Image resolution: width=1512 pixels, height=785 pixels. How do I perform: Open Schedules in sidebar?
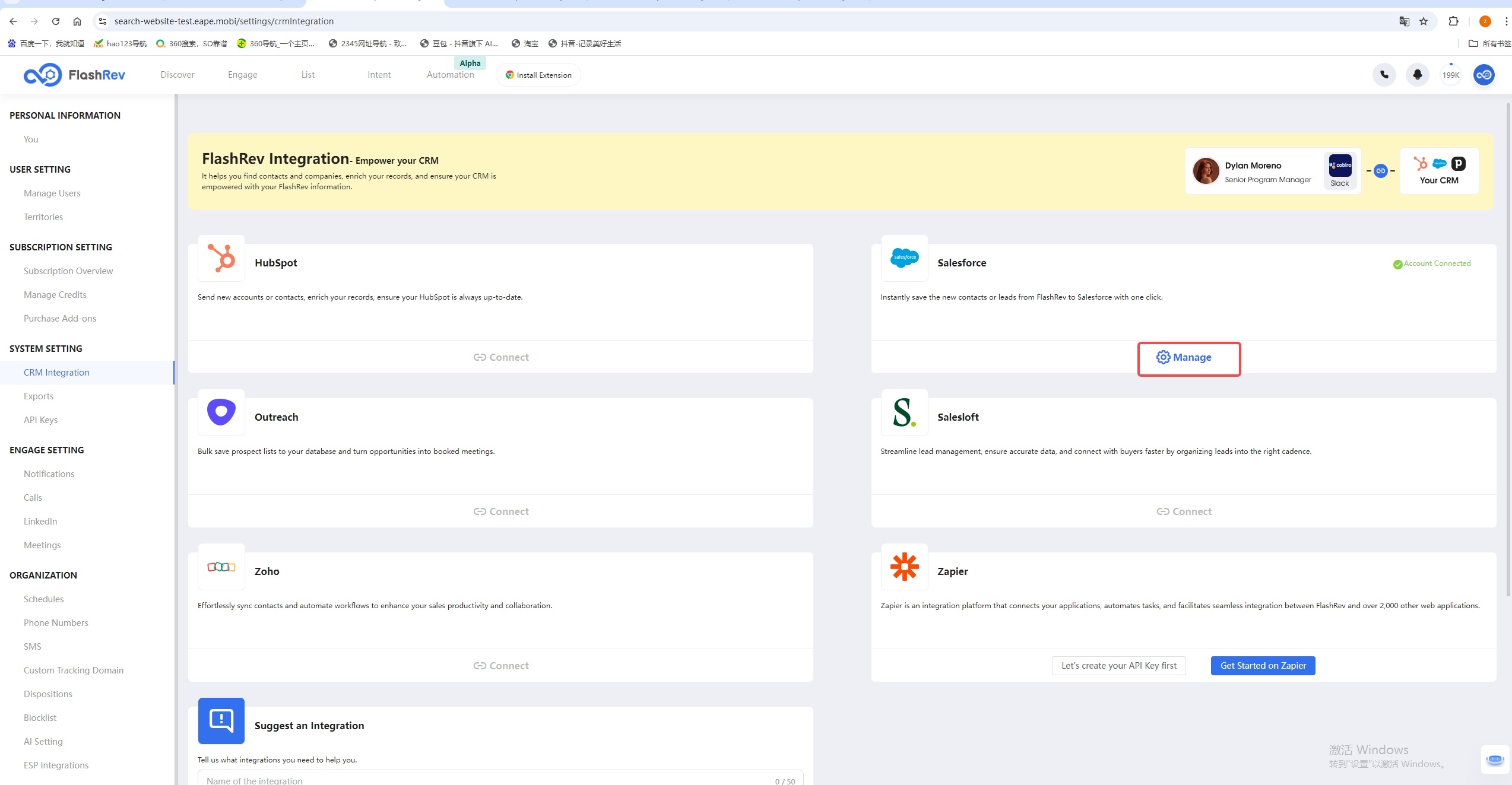44,599
